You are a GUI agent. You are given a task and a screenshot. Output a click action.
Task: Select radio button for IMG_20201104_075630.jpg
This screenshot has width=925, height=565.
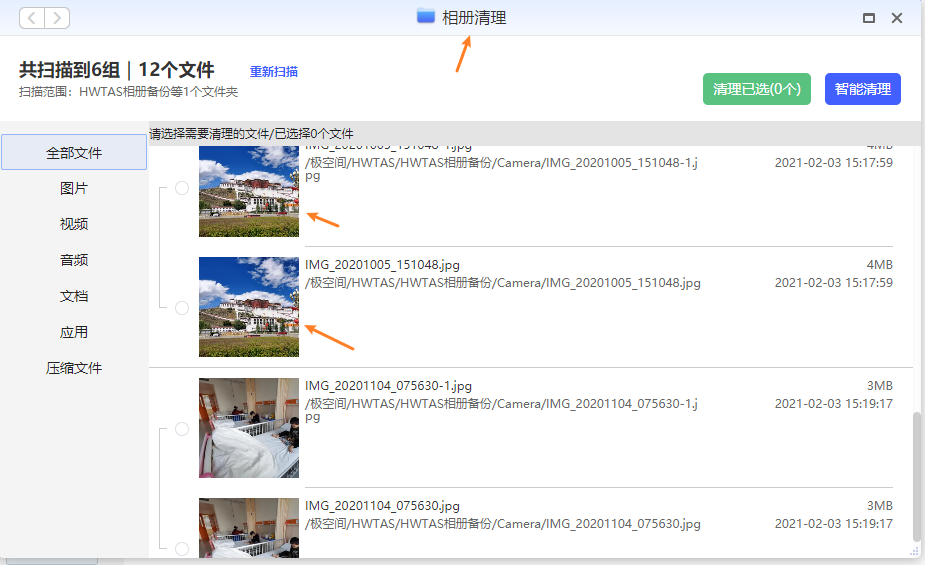click(x=182, y=548)
